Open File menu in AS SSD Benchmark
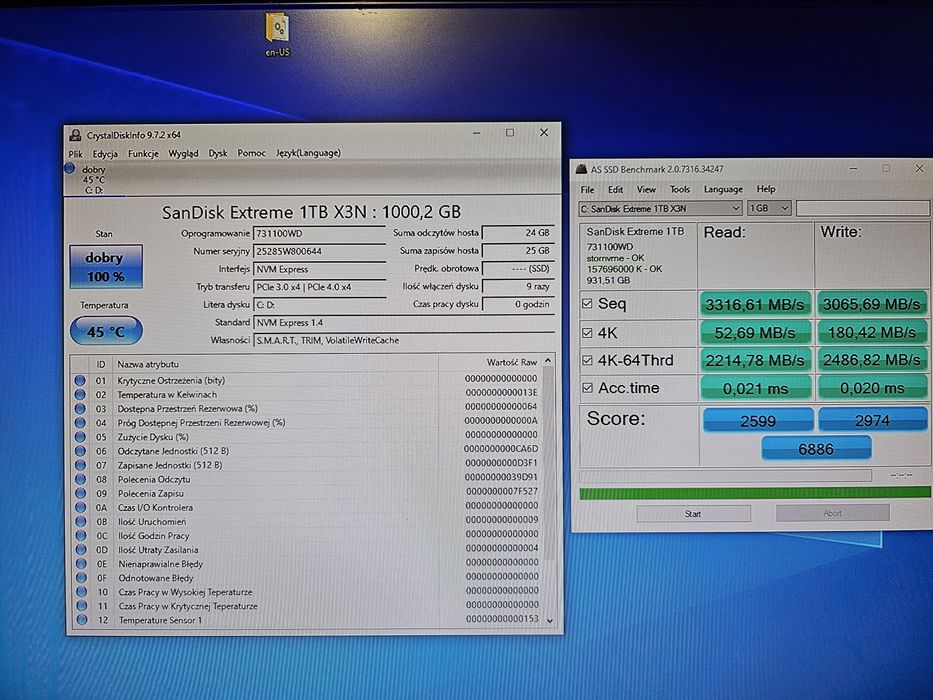This screenshot has width=933, height=700. 587,189
